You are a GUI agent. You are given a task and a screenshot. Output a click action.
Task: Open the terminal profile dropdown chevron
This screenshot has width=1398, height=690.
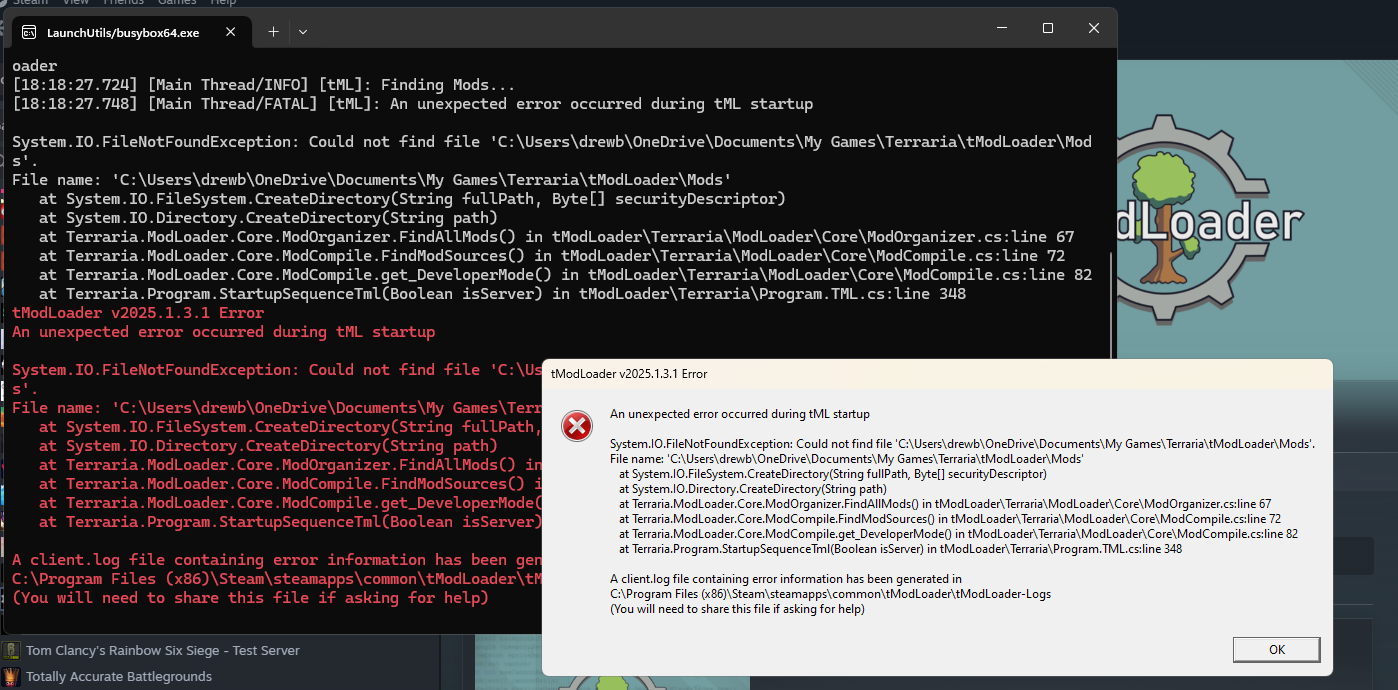[x=303, y=32]
